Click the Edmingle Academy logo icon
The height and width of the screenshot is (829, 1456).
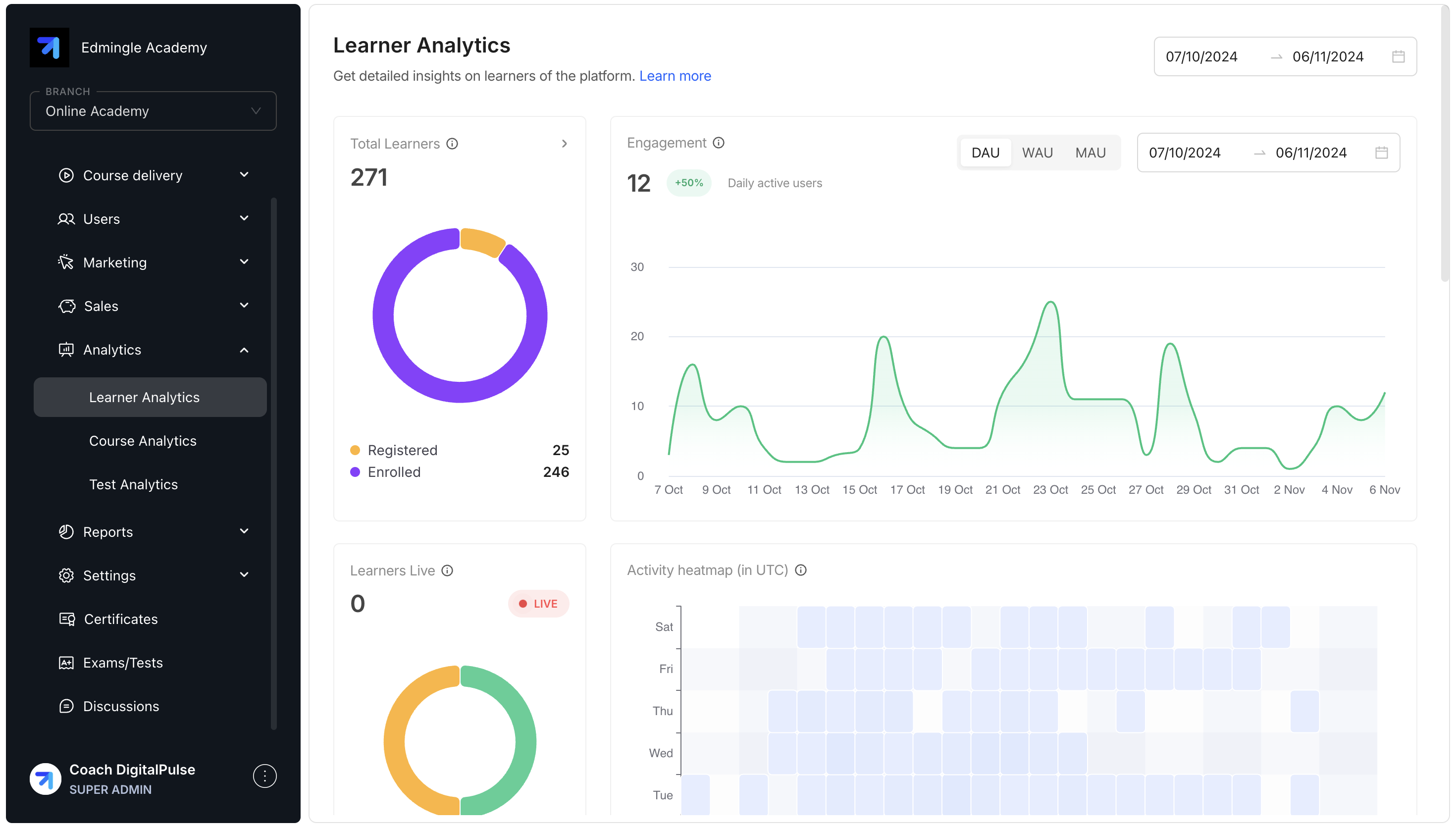(49, 47)
